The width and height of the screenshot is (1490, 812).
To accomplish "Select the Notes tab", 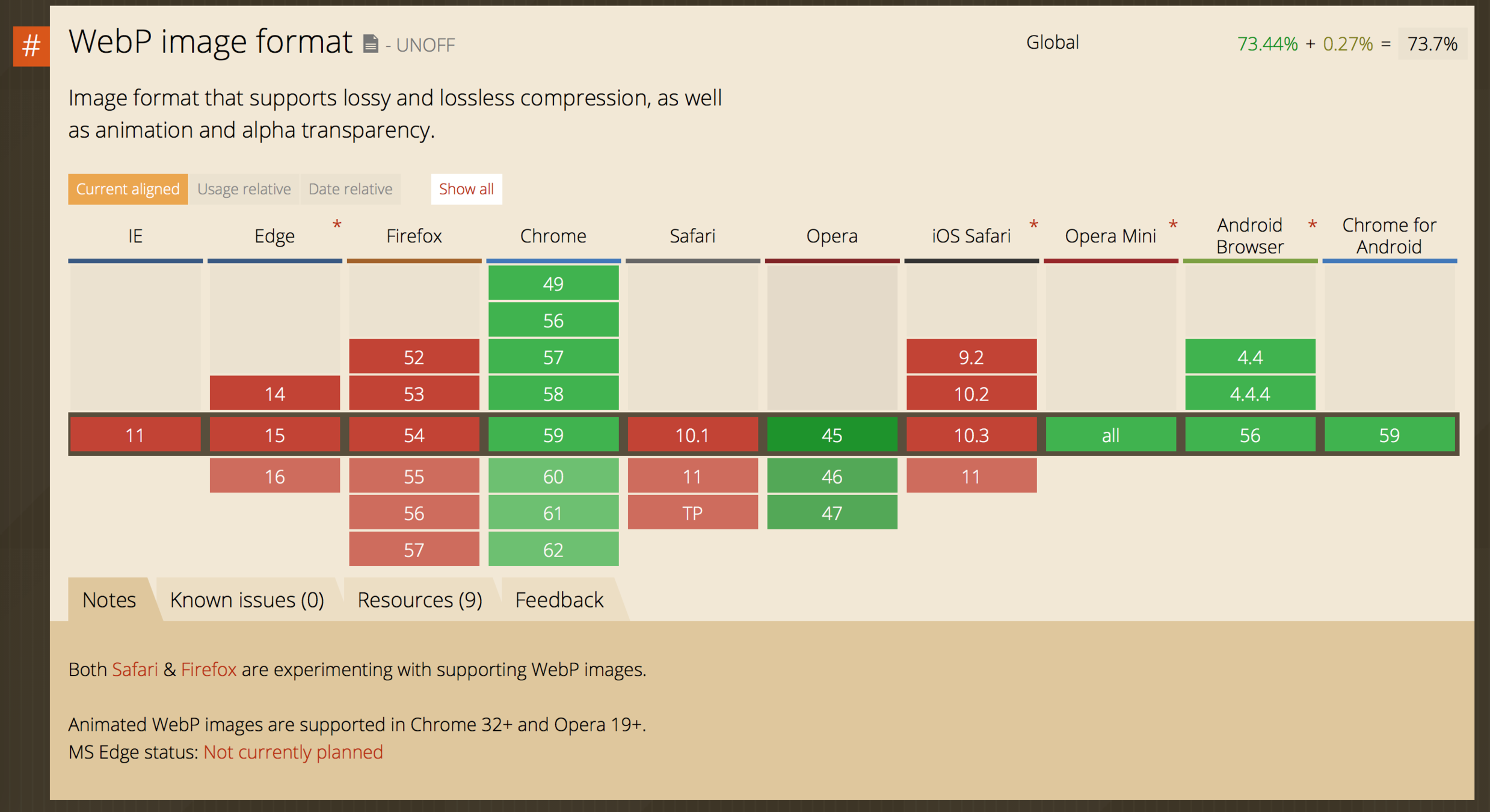I will click(109, 600).
